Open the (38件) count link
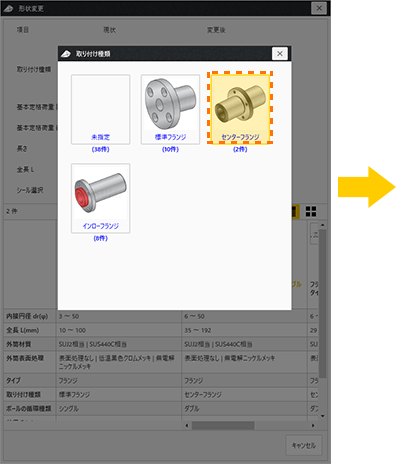 [x=100, y=150]
